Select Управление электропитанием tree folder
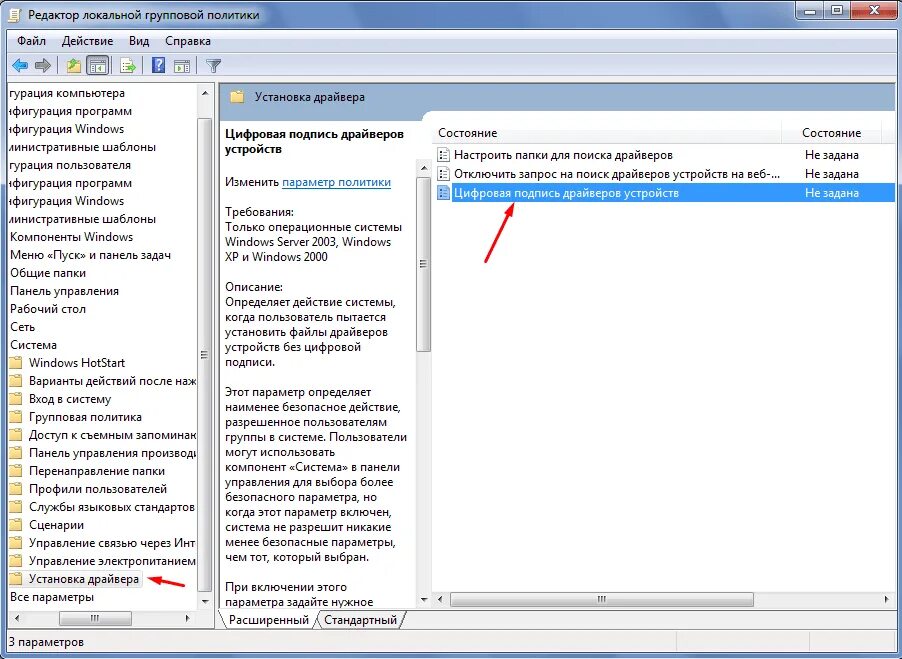Screen dimensions: 902x659 112,561
